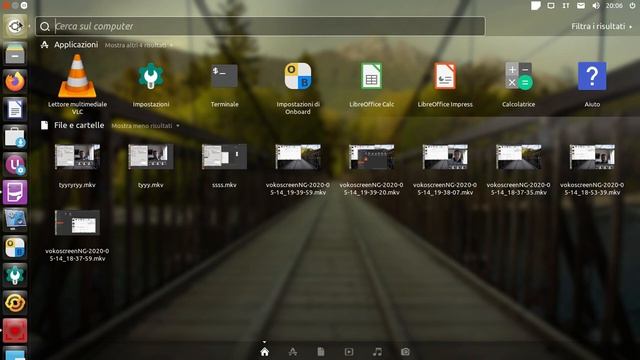
Task: Open Impostazioni di Onboard app
Action: 298,76
